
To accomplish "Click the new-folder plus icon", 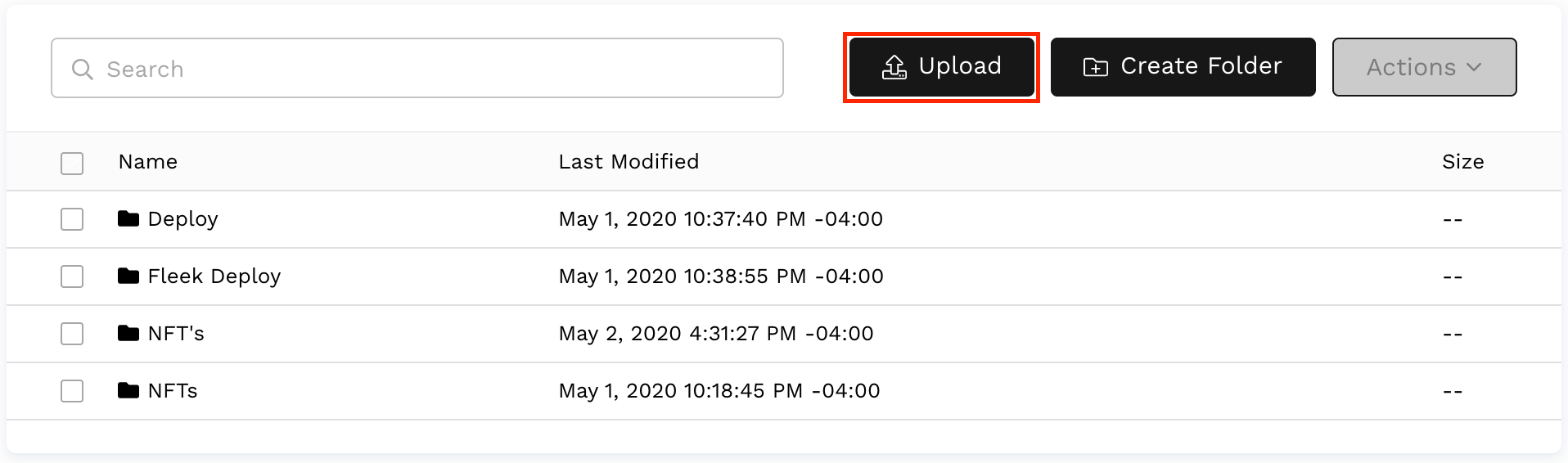I will [1095, 67].
